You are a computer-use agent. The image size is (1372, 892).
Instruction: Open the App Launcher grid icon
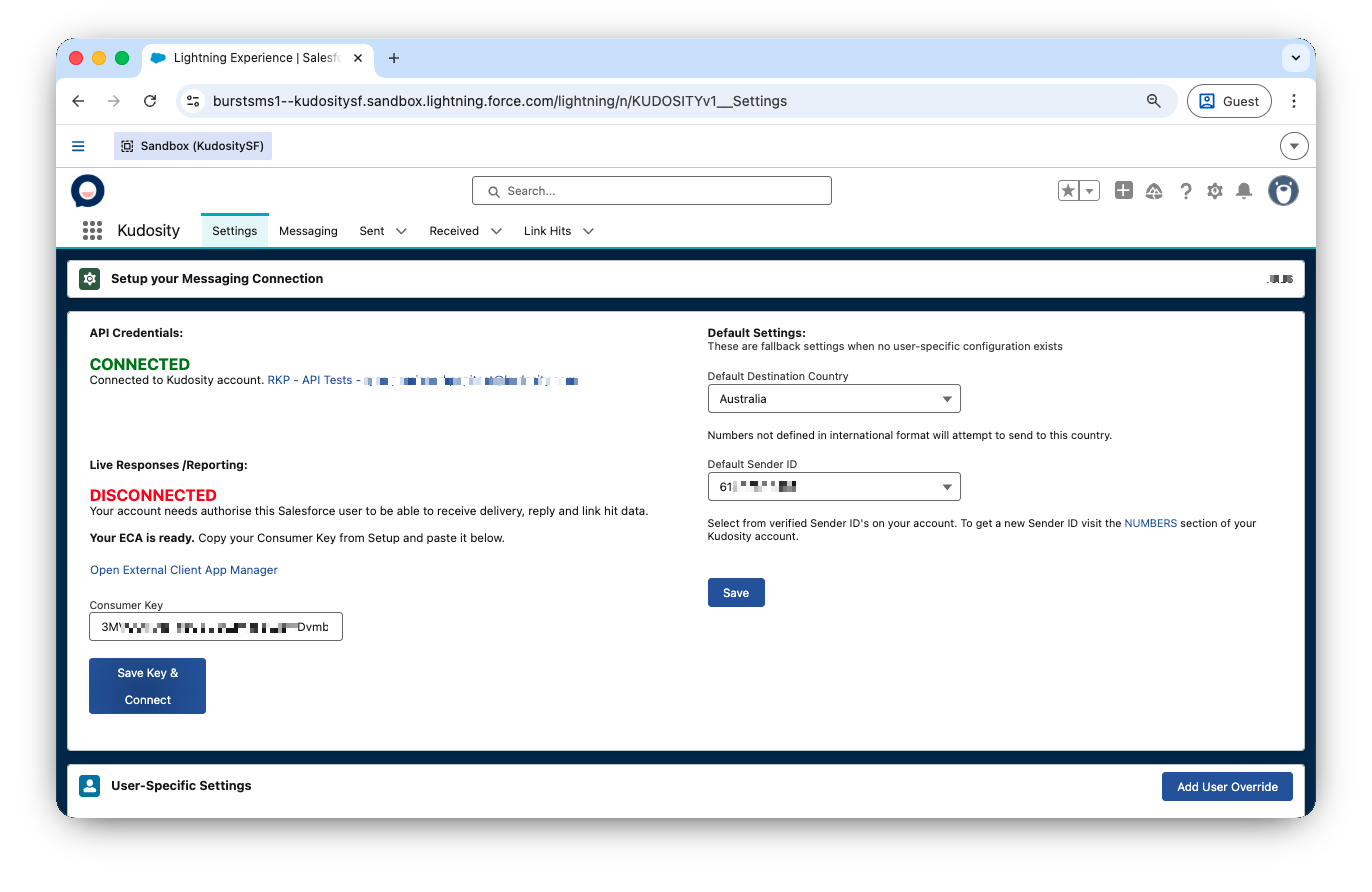click(x=92, y=231)
